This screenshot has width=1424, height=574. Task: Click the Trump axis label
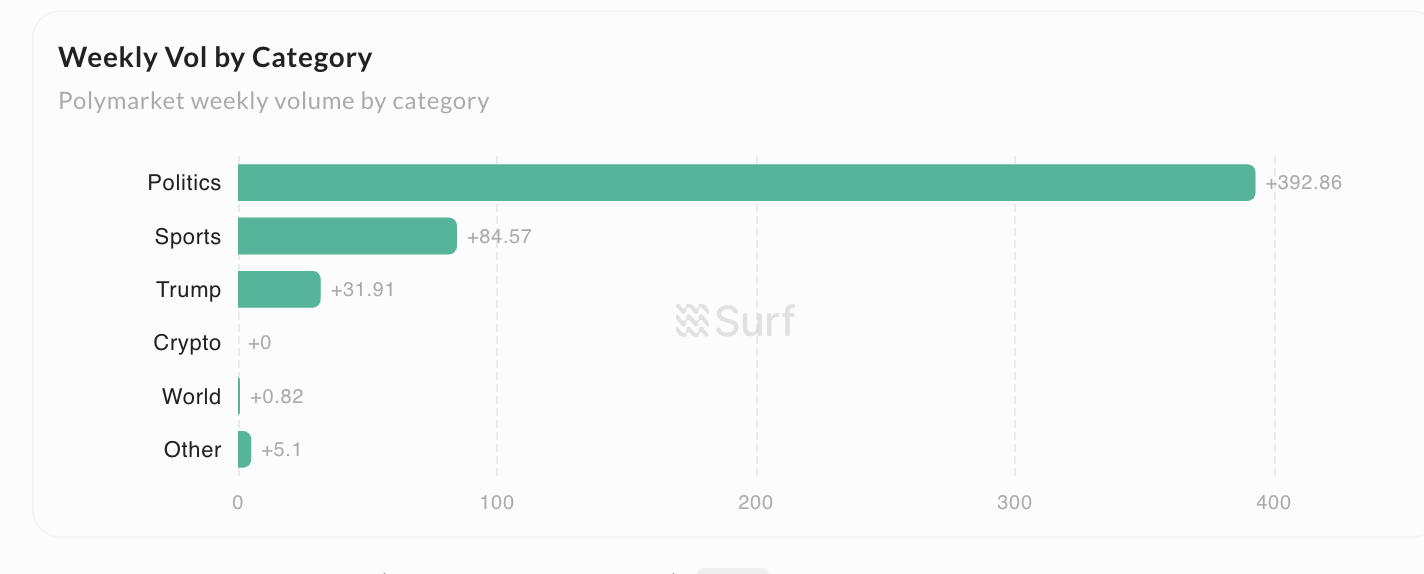point(188,290)
